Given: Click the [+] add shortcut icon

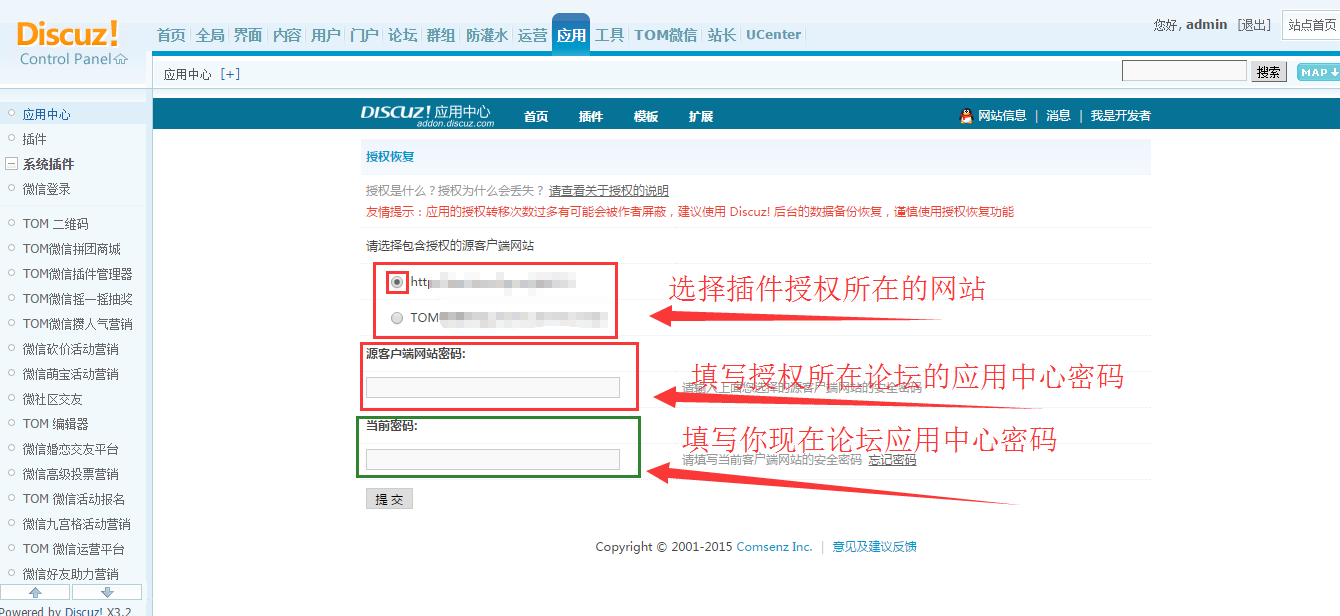Looking at the screenshot, I should point(230,74).
